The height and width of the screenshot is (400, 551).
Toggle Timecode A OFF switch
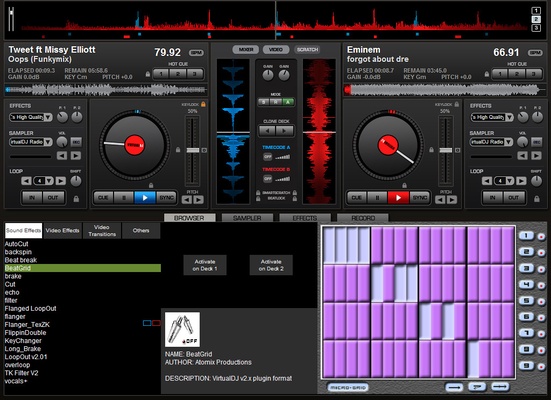click(268, 157)
